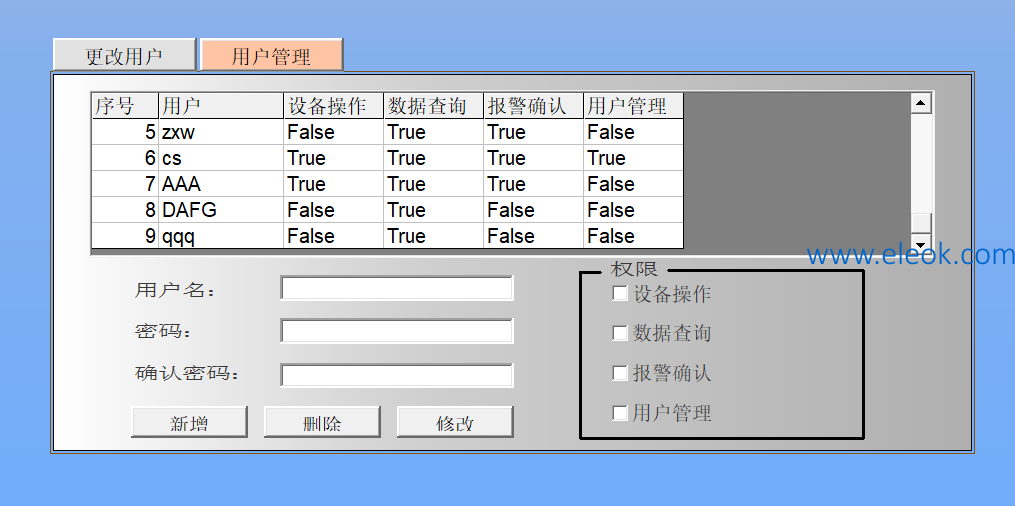Click the 修改 button

click(455, 422)
